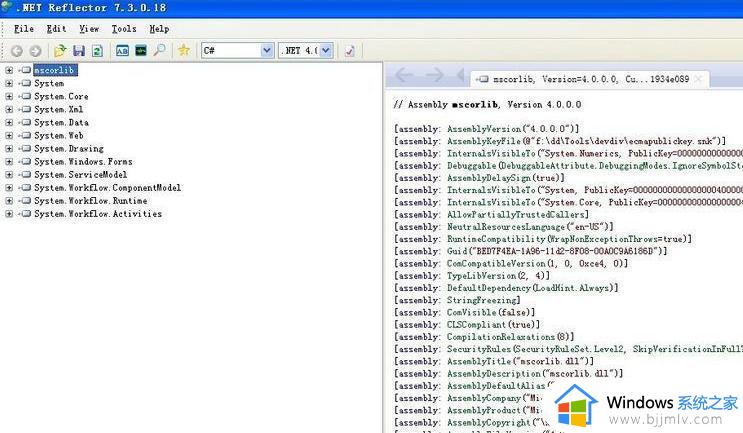Click the CLSCompliant attribute link
This screenshot has width=743, height=433.
click(x=476, y=325)
